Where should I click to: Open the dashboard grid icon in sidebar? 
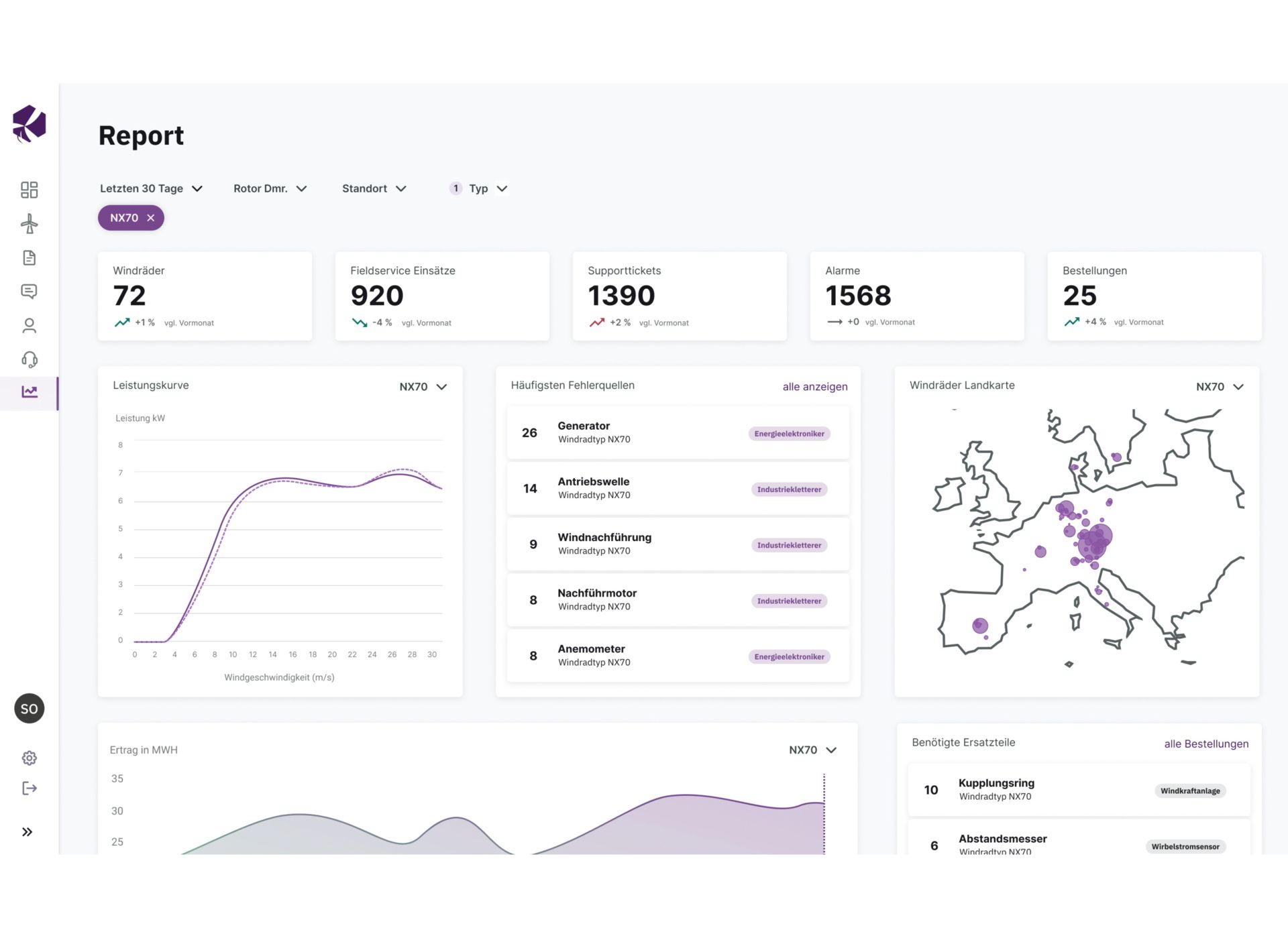pos(29,190)
